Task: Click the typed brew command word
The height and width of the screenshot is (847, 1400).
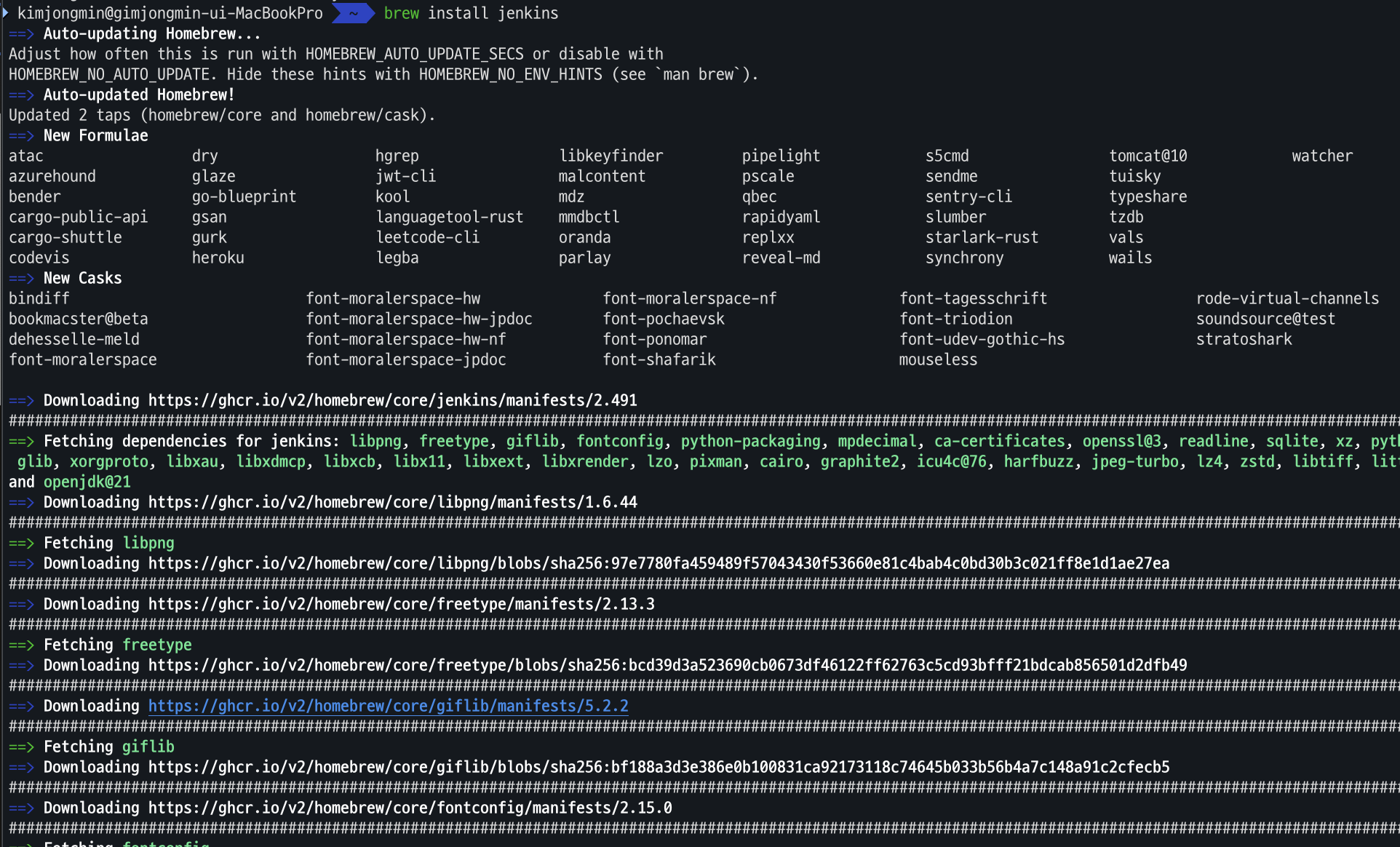Action: 401,13
